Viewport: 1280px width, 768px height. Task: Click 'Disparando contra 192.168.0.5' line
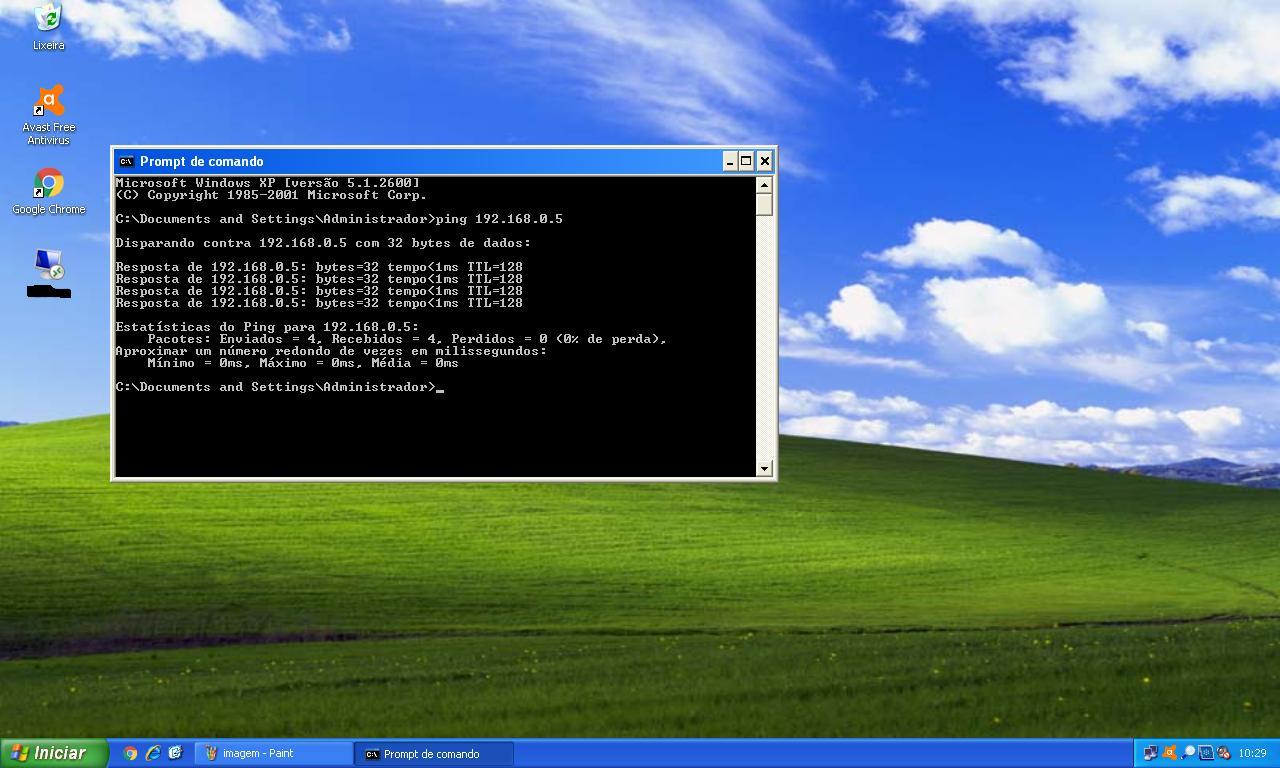[323, 243]
